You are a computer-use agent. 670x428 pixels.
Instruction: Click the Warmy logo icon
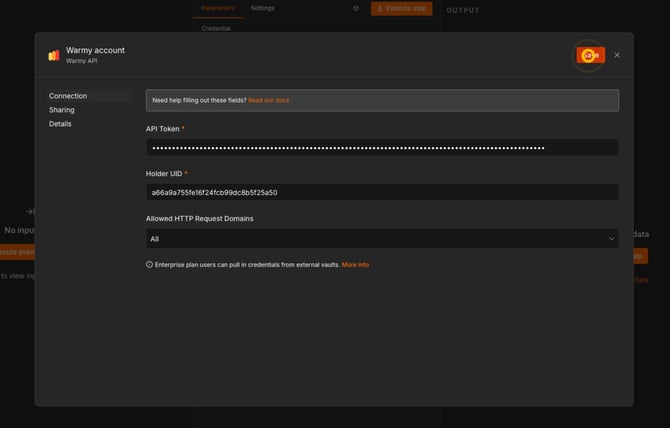[x=54, y=55]
